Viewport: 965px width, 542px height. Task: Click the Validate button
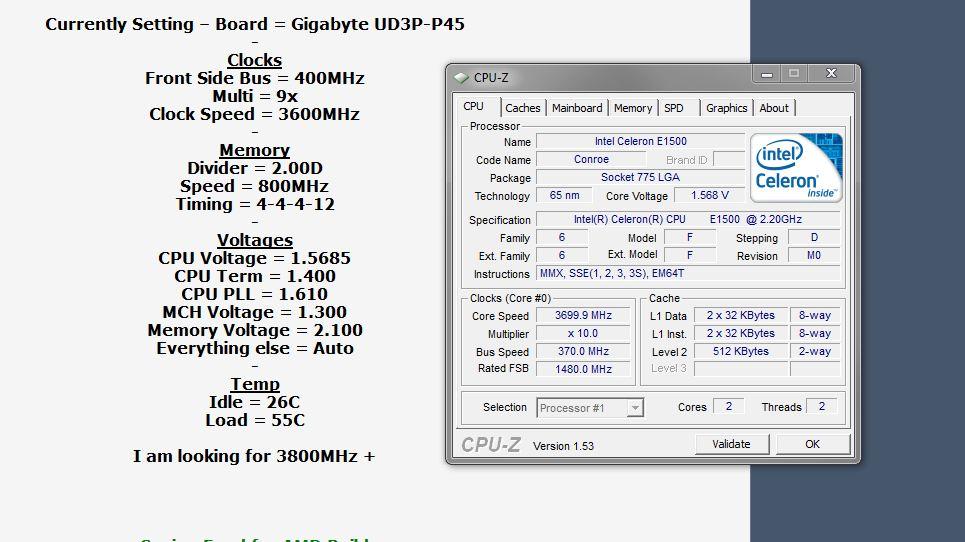[732, 444]
